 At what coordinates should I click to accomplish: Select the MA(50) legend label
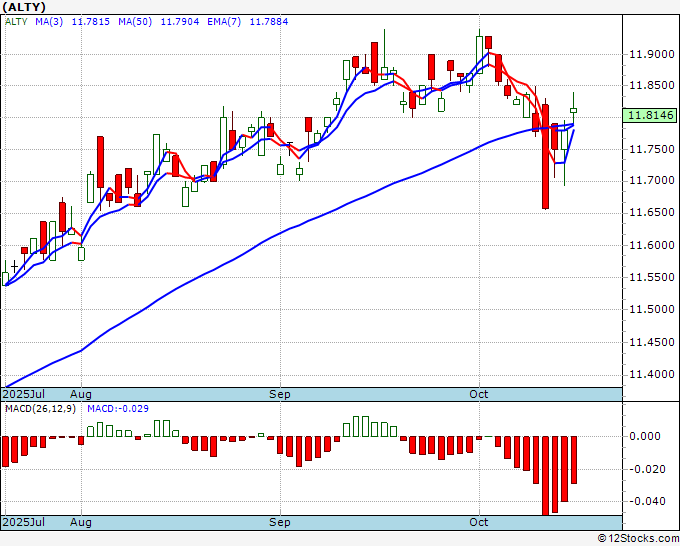135,22
